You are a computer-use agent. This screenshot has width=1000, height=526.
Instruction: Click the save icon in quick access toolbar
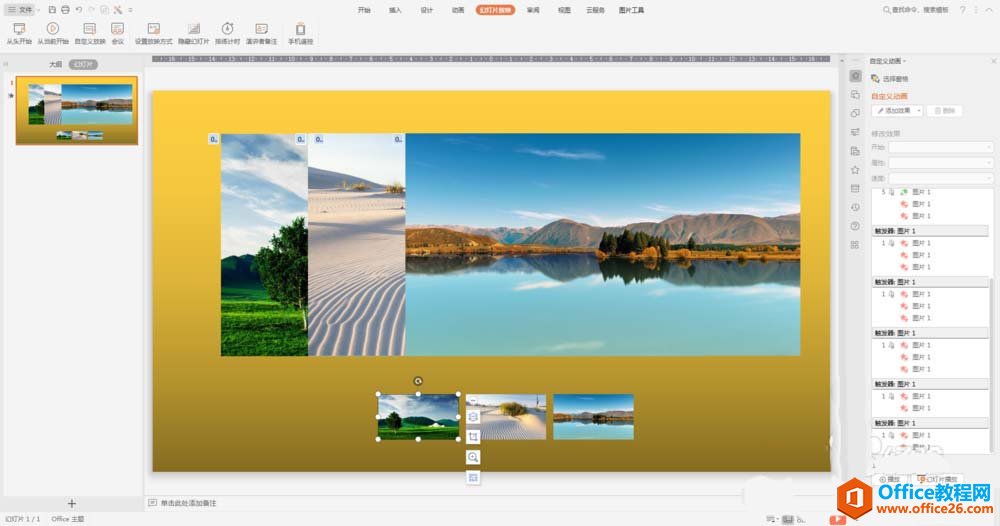click(52, 9)
